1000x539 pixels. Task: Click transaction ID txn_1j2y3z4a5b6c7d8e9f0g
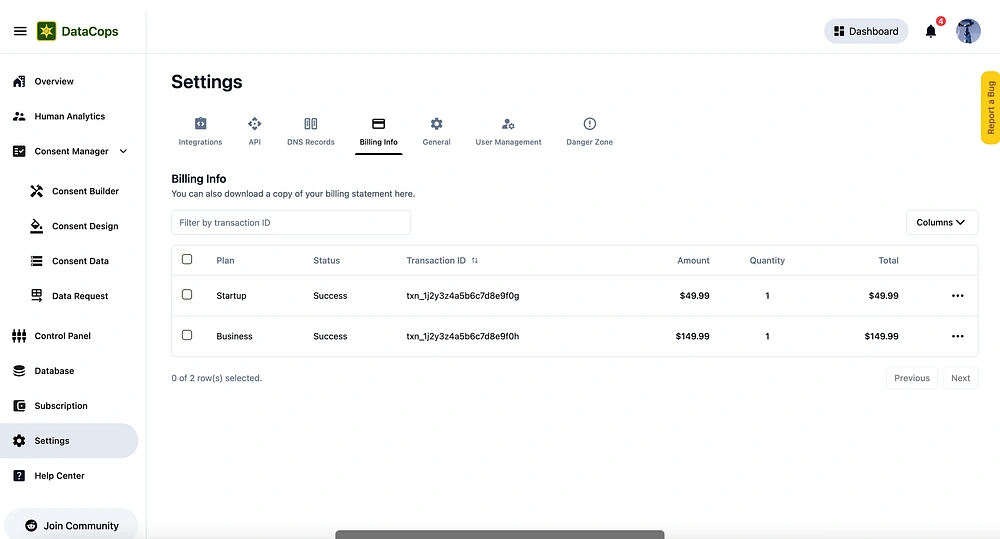tap(462, 296)
